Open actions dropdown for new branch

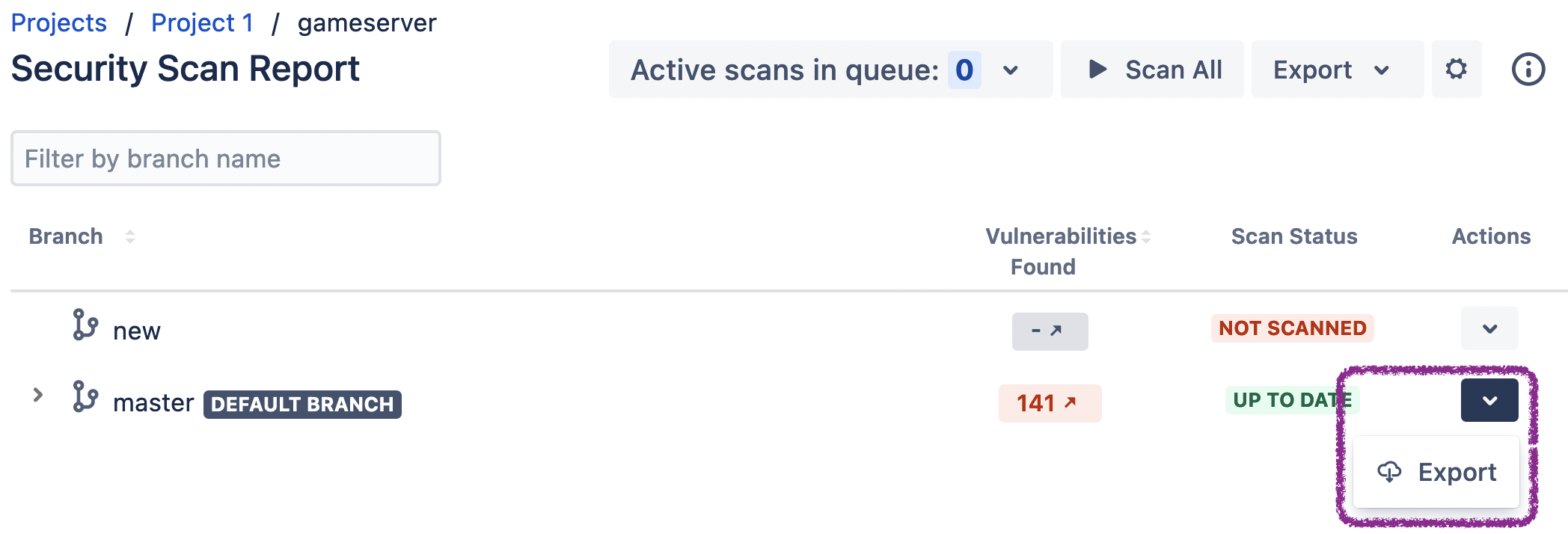click(1489, 329)
